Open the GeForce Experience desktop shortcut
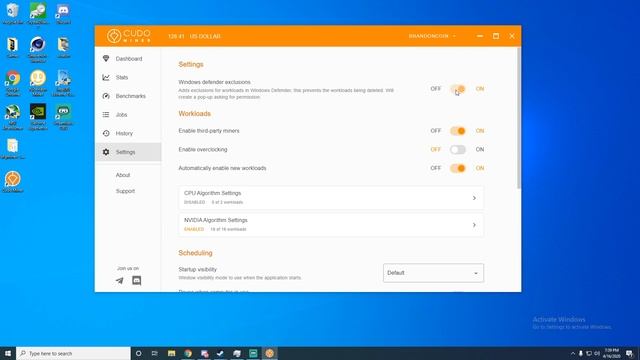 (x=38, y=117)
